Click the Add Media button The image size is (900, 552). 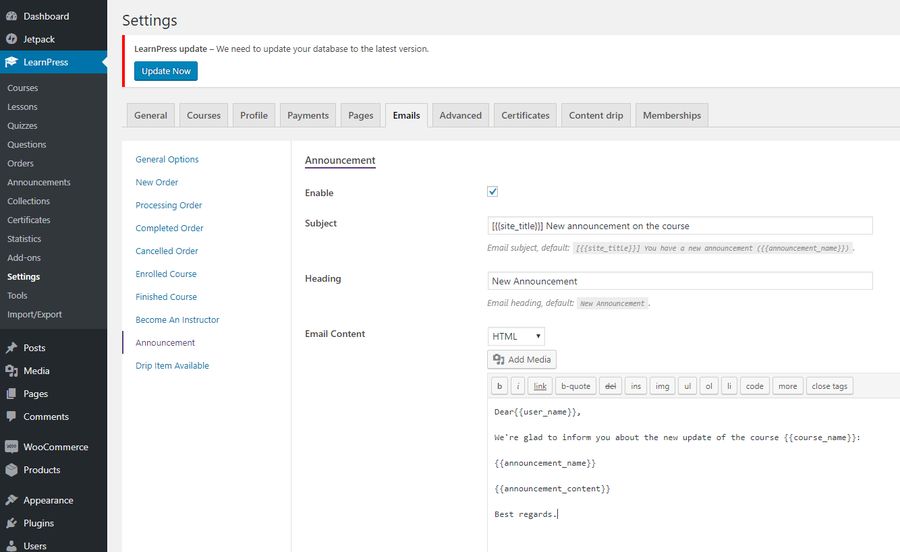coord(522,359)
